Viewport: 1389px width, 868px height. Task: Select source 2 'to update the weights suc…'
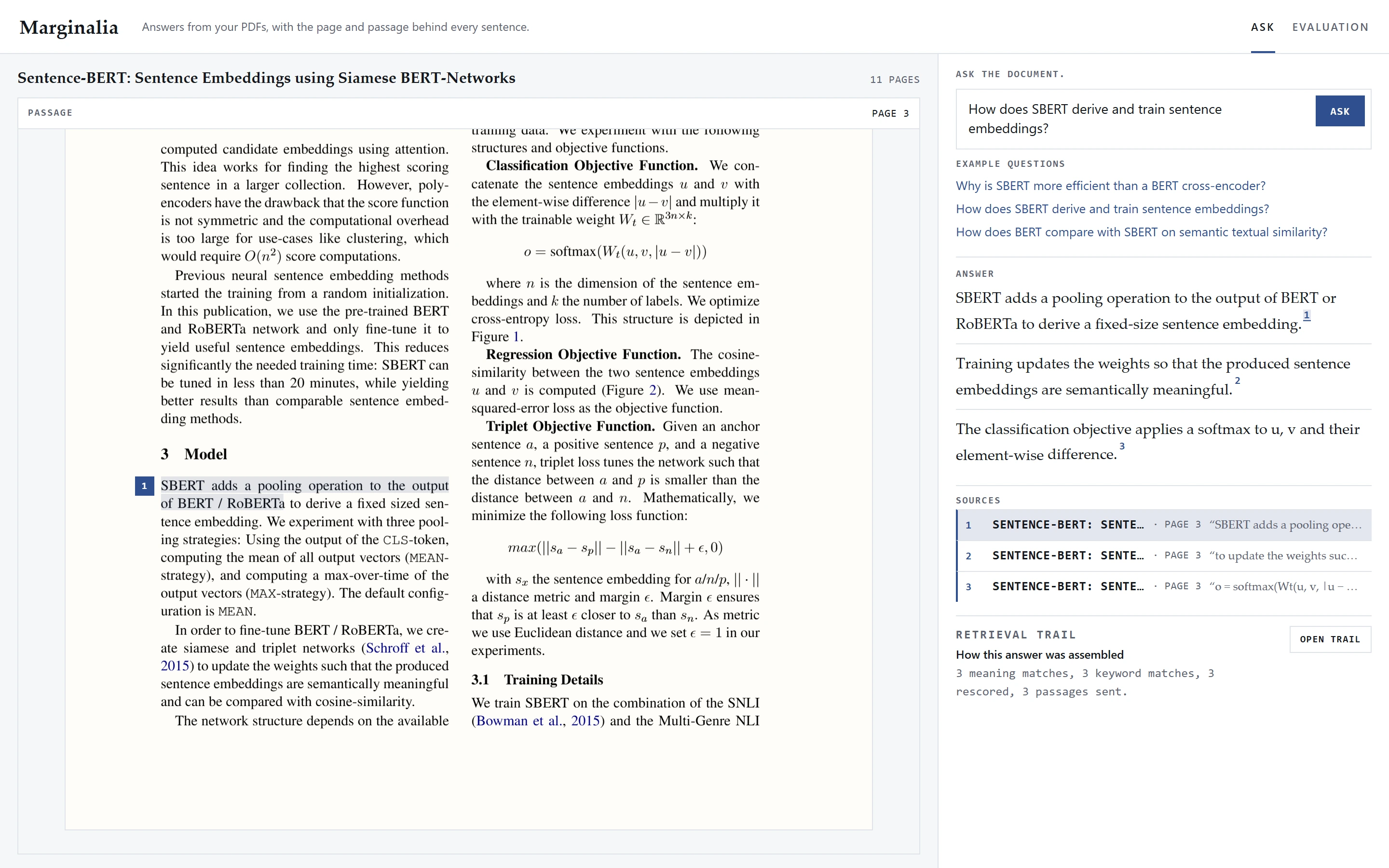click(1163, 556)
